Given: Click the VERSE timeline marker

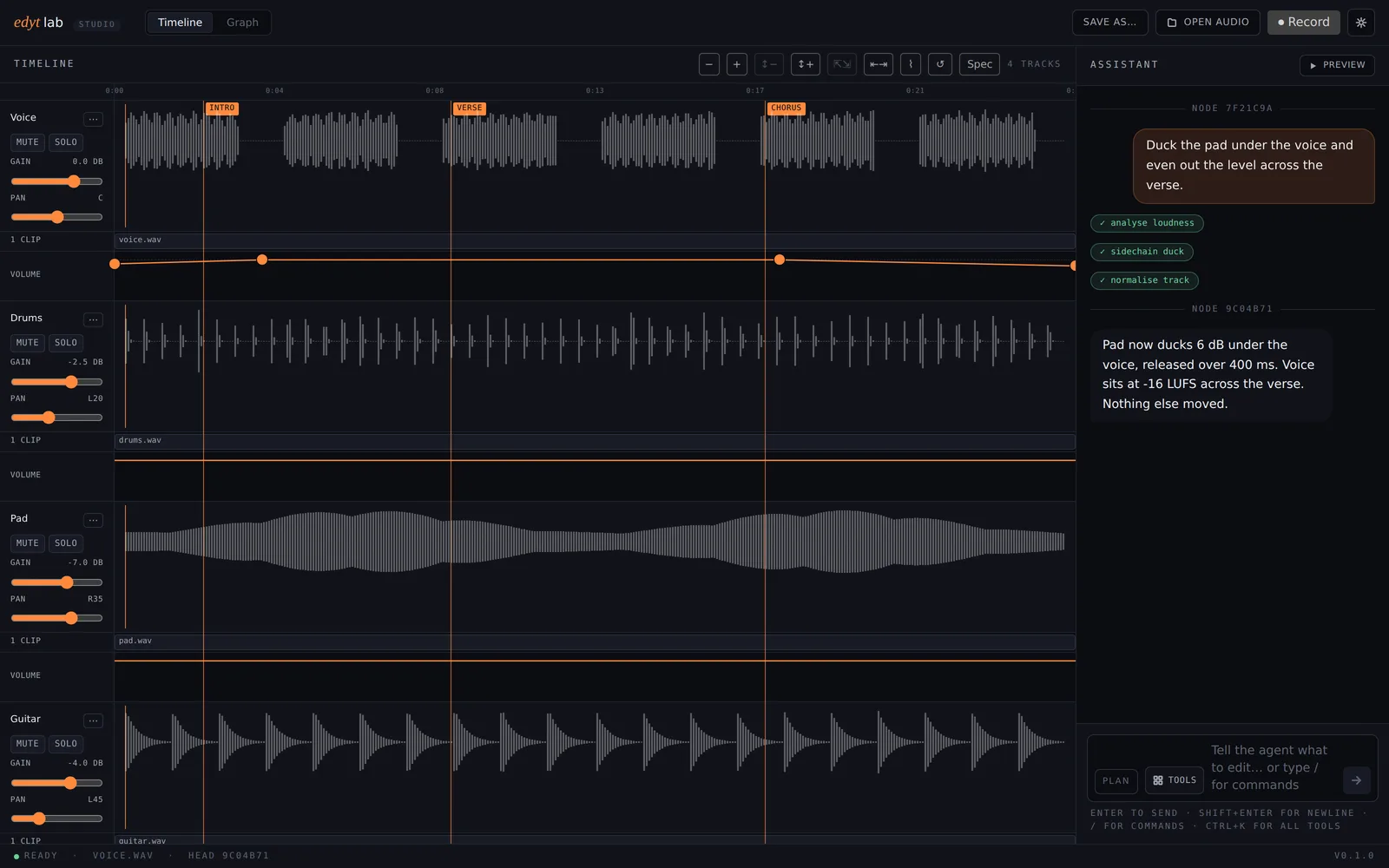Looking at the screenshot, I should click(x=469, y=108).
